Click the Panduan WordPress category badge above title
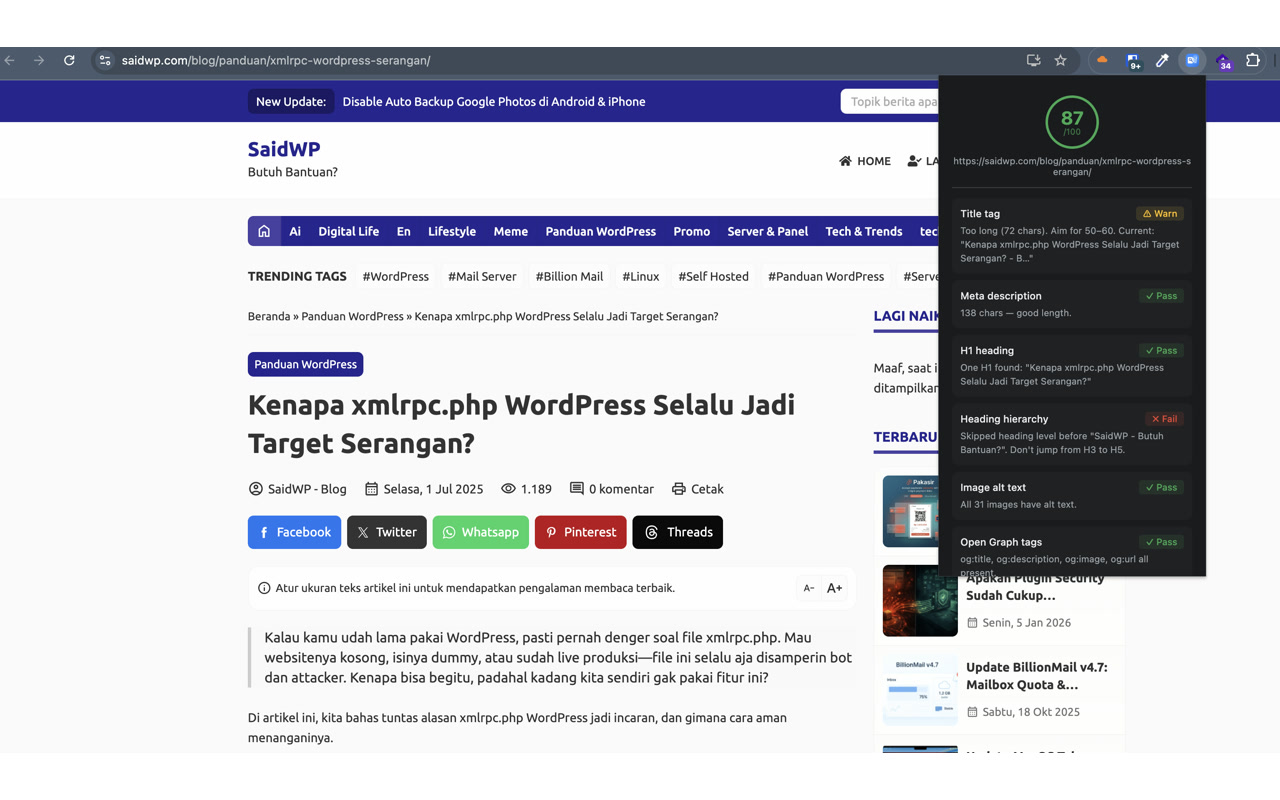The width and height of the screenshot is (1280, 800). tap(306, 364)
